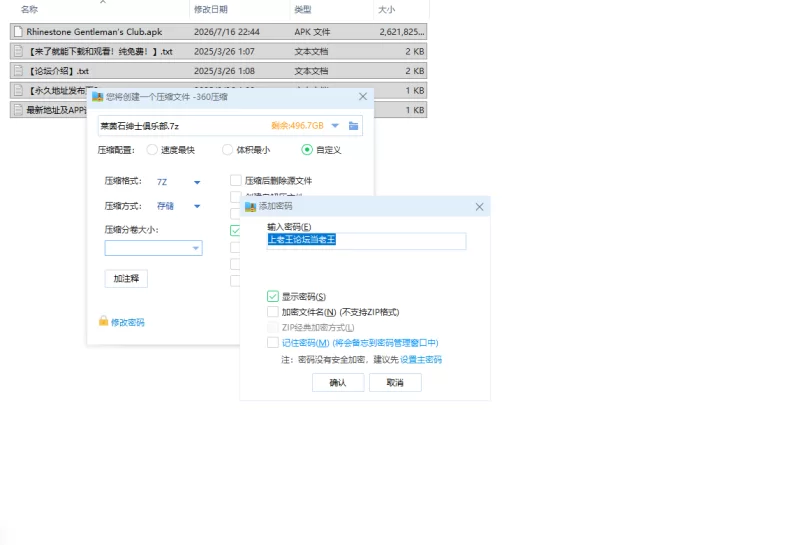
Task: Select file name Rhinestone Gentleman's Club.apk
Action: click(x=94, y=32)
